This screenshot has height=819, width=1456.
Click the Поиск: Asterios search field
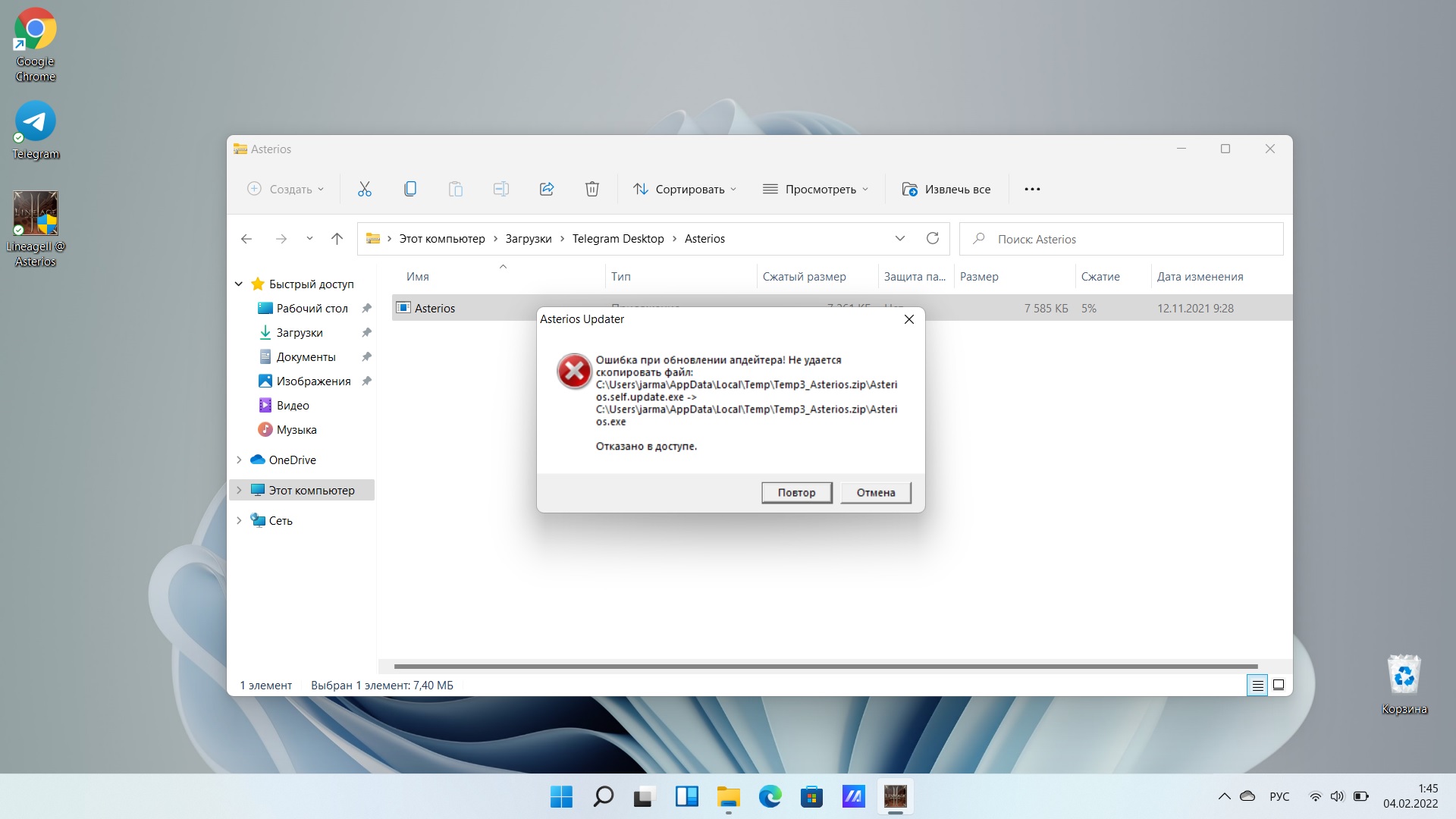(1121, 239)
